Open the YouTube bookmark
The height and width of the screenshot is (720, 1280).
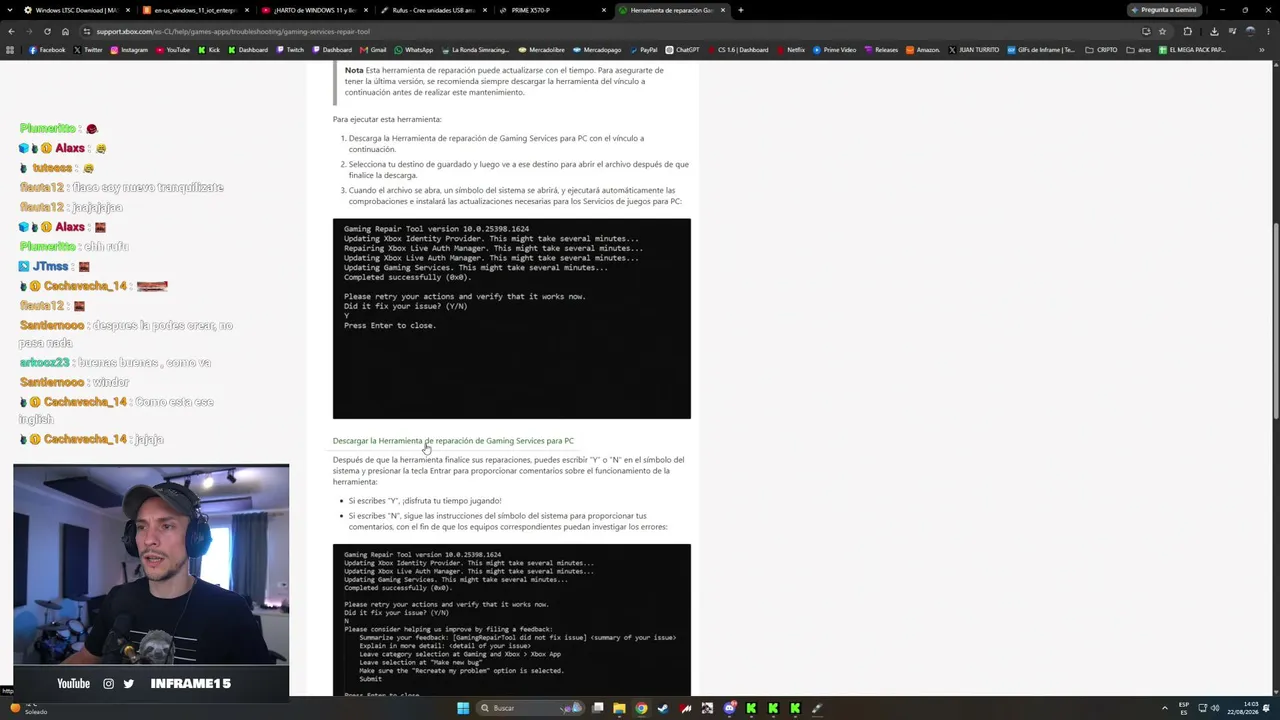pos(173,50)
